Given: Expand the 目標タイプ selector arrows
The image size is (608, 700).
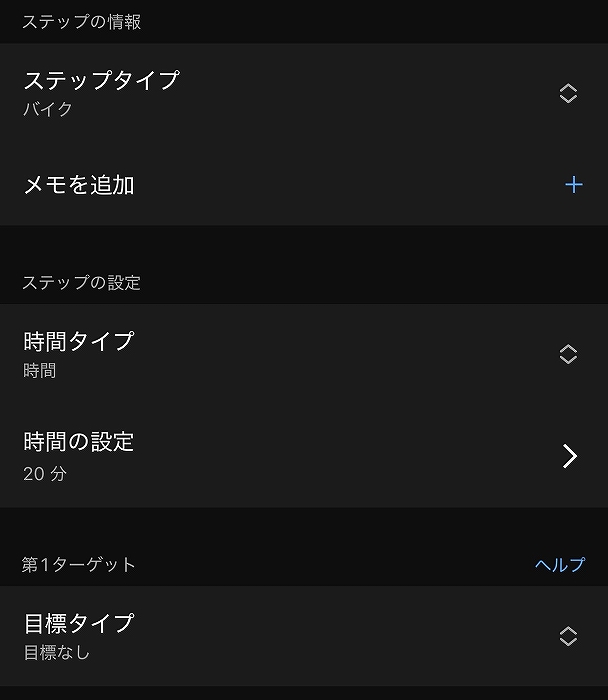Looking at the screenshot, I should coord(568,636).
